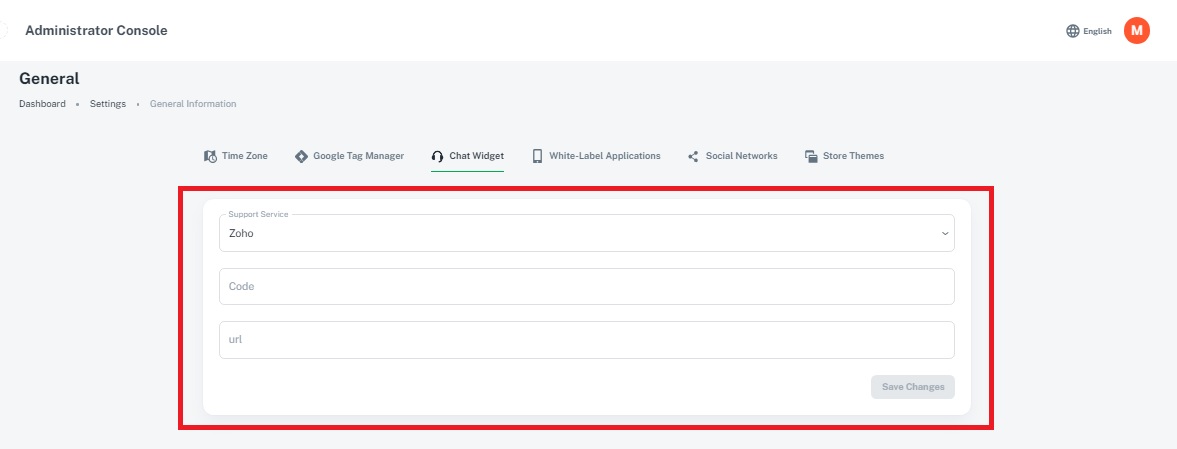This screenshot has height=449, width=1177.
Task: Click the headset icon for Chat Widget
Action: [x=437, y=156]
